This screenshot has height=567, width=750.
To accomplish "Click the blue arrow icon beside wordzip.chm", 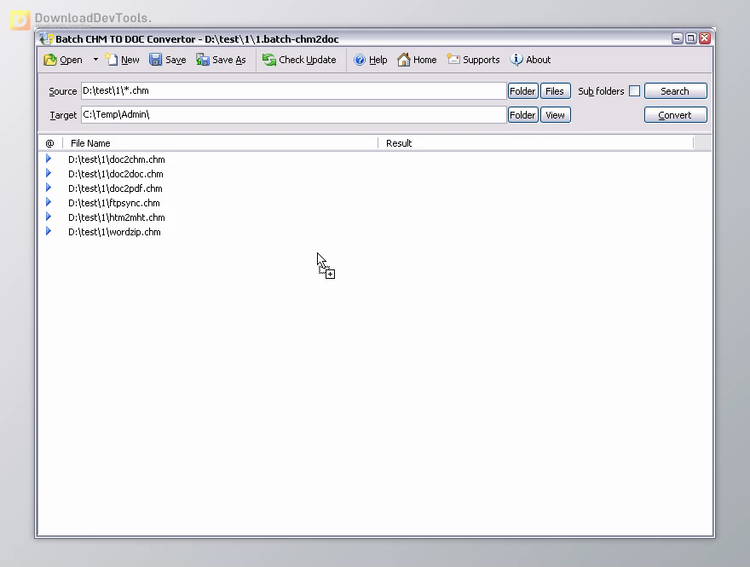I will tap(48, 231).
